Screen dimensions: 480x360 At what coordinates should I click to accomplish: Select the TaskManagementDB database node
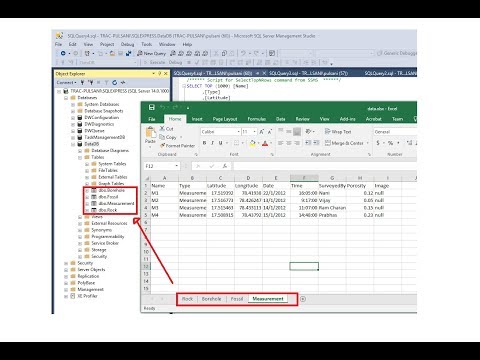pyautogui.click(x=105, y=137)
